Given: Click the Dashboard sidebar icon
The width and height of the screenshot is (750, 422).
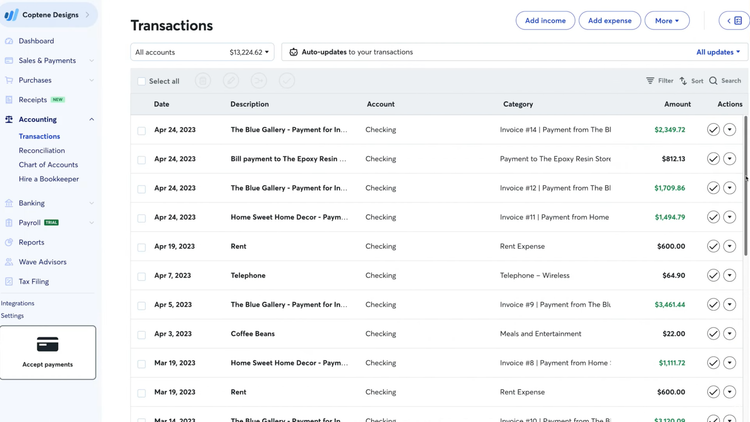Looking at the screenshot, I should point(9,41).
